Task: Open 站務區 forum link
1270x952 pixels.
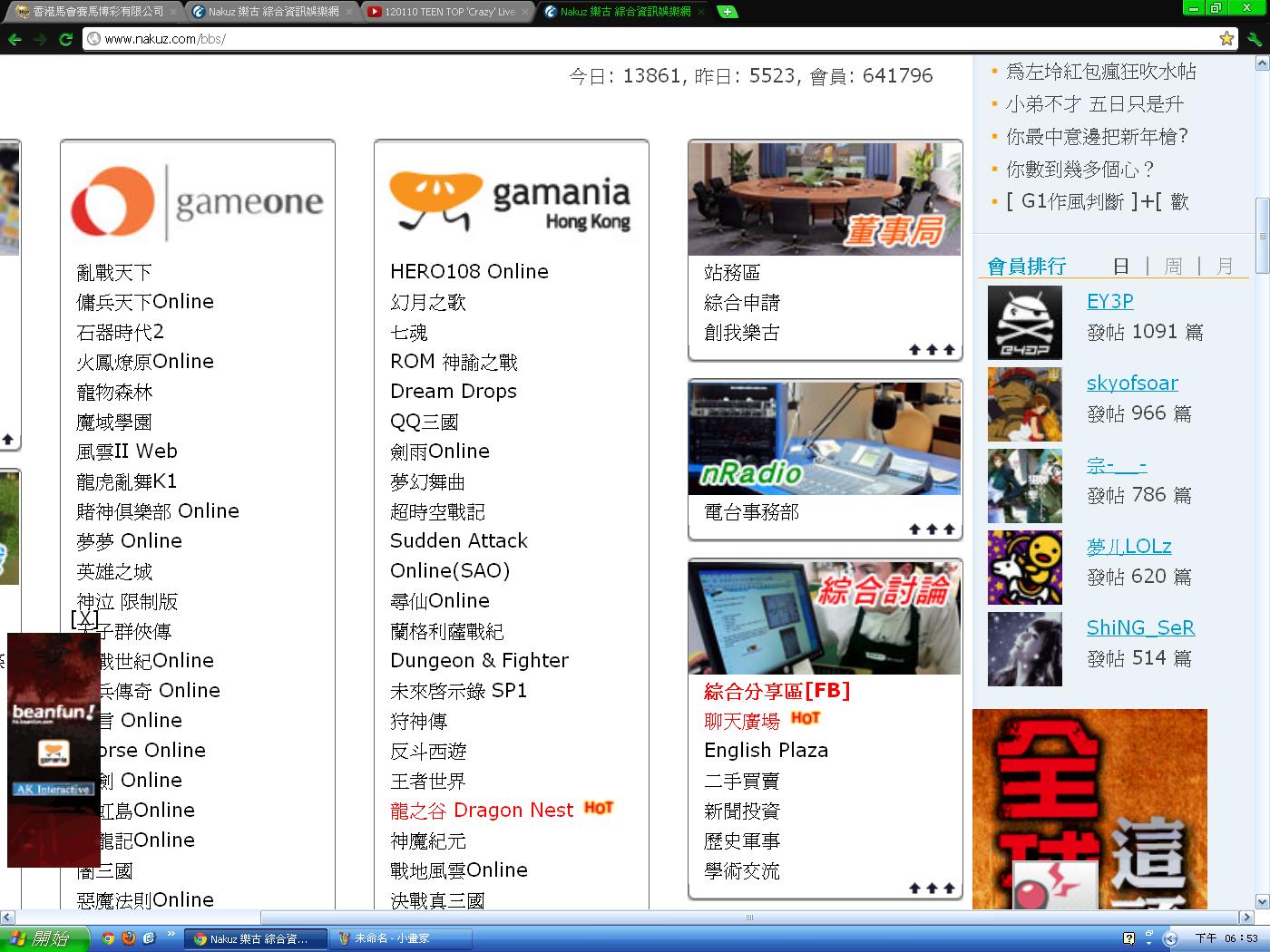Action: click(732, 272)
